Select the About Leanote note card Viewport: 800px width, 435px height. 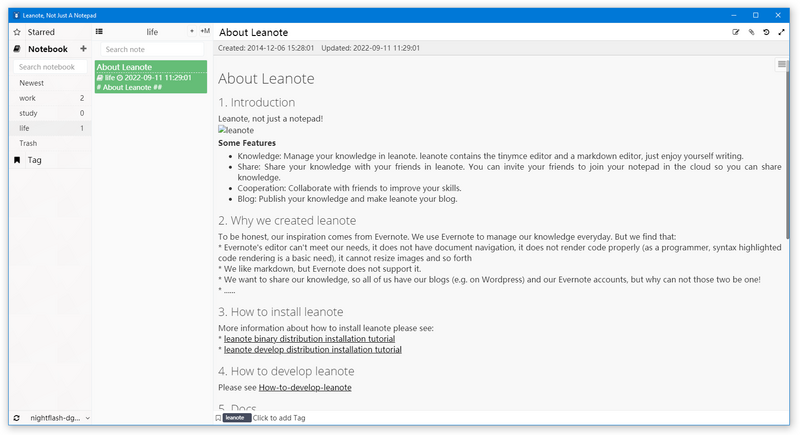pos(151,76)
